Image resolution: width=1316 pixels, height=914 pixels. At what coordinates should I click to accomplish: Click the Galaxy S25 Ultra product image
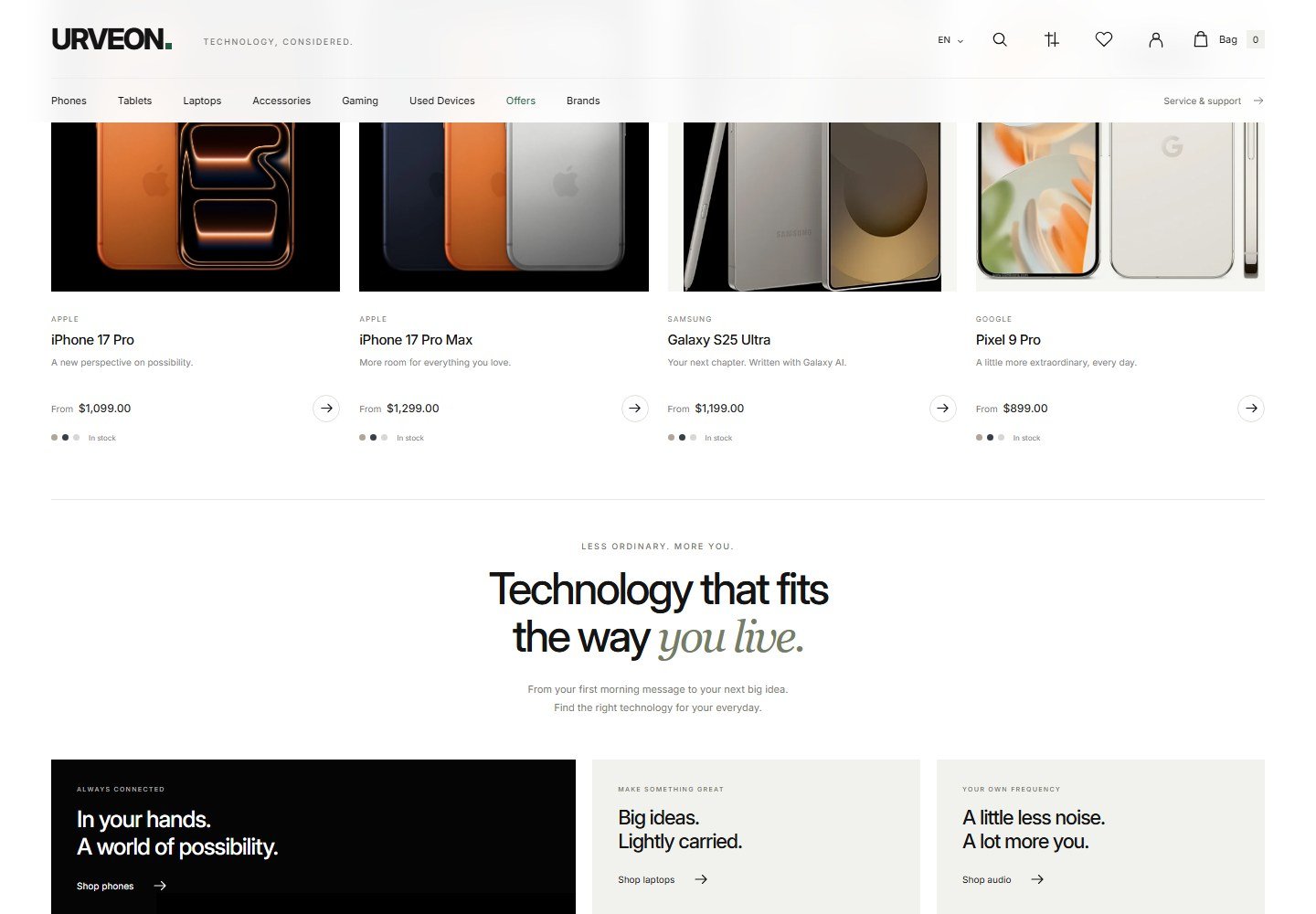coord(812,207)
